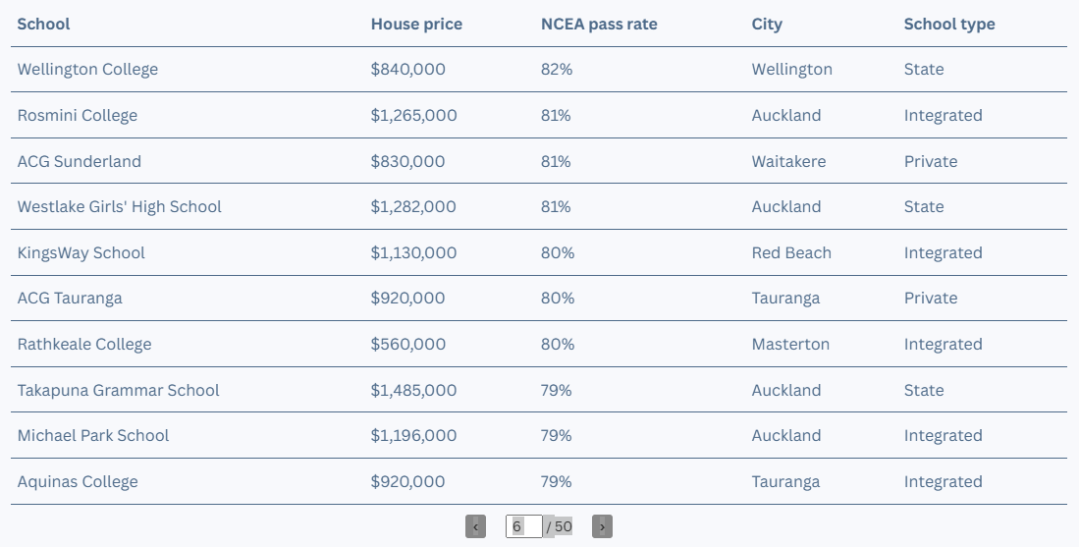Sort by the City column header
Viewport: 1080px width, 547px height.
[x=767, y=24]
